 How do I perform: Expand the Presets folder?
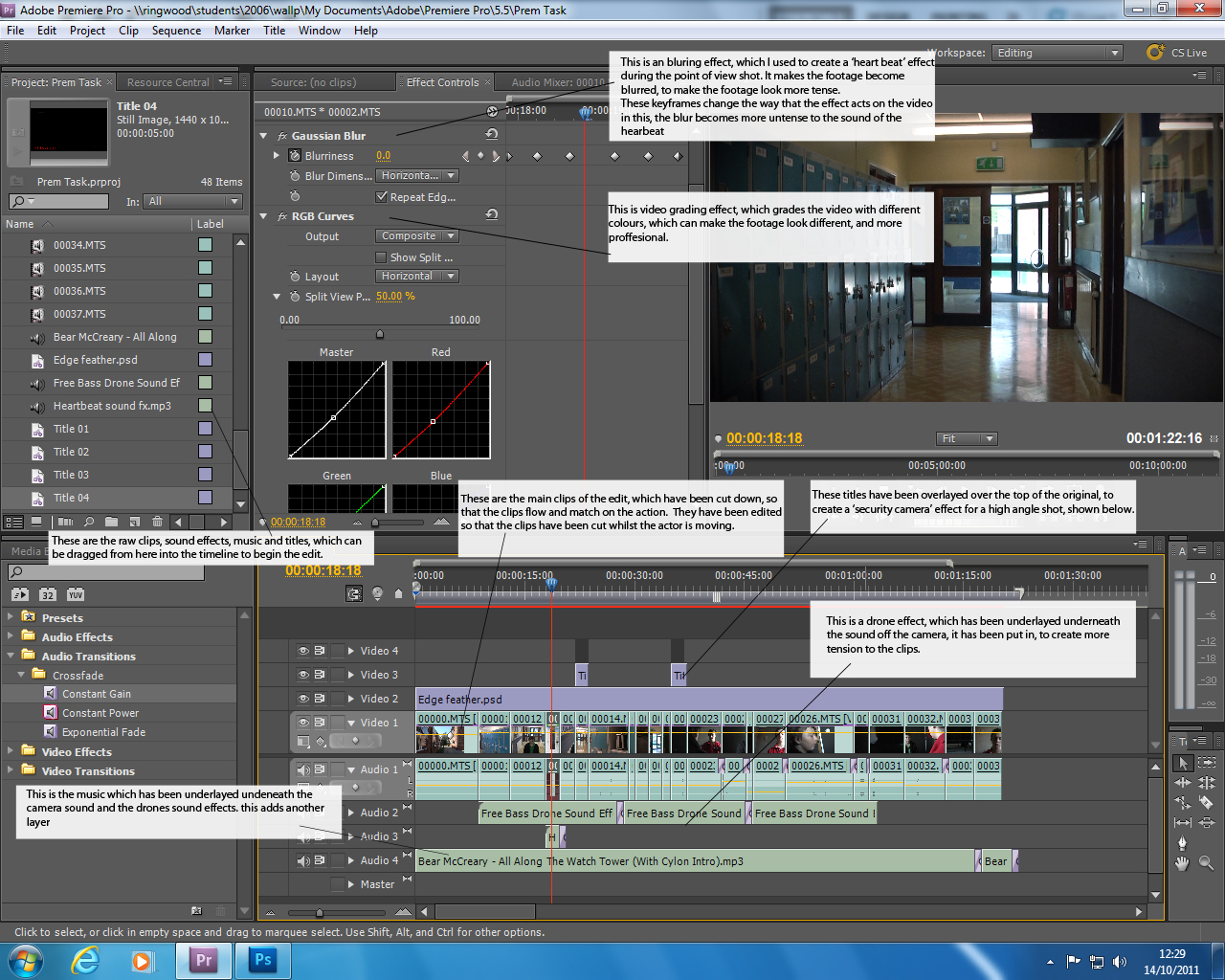coord(11,617)
